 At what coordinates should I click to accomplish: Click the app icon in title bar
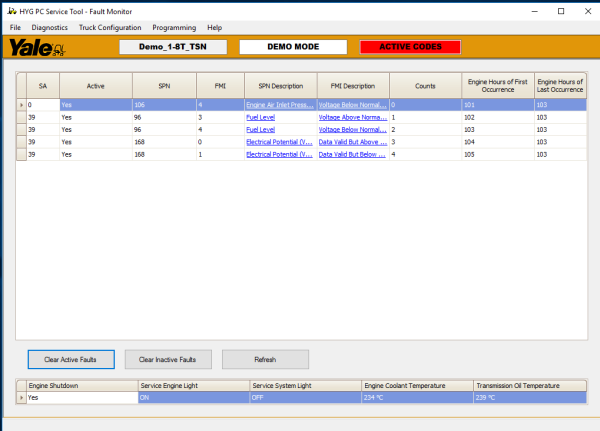pos(12,11)
